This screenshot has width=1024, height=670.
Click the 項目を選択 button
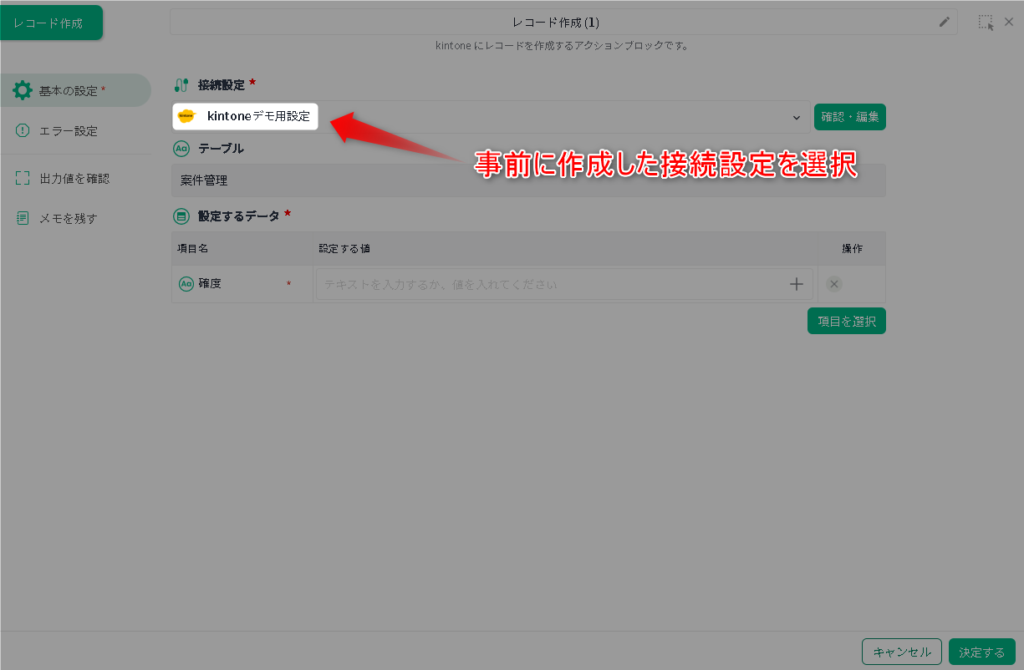846,321
